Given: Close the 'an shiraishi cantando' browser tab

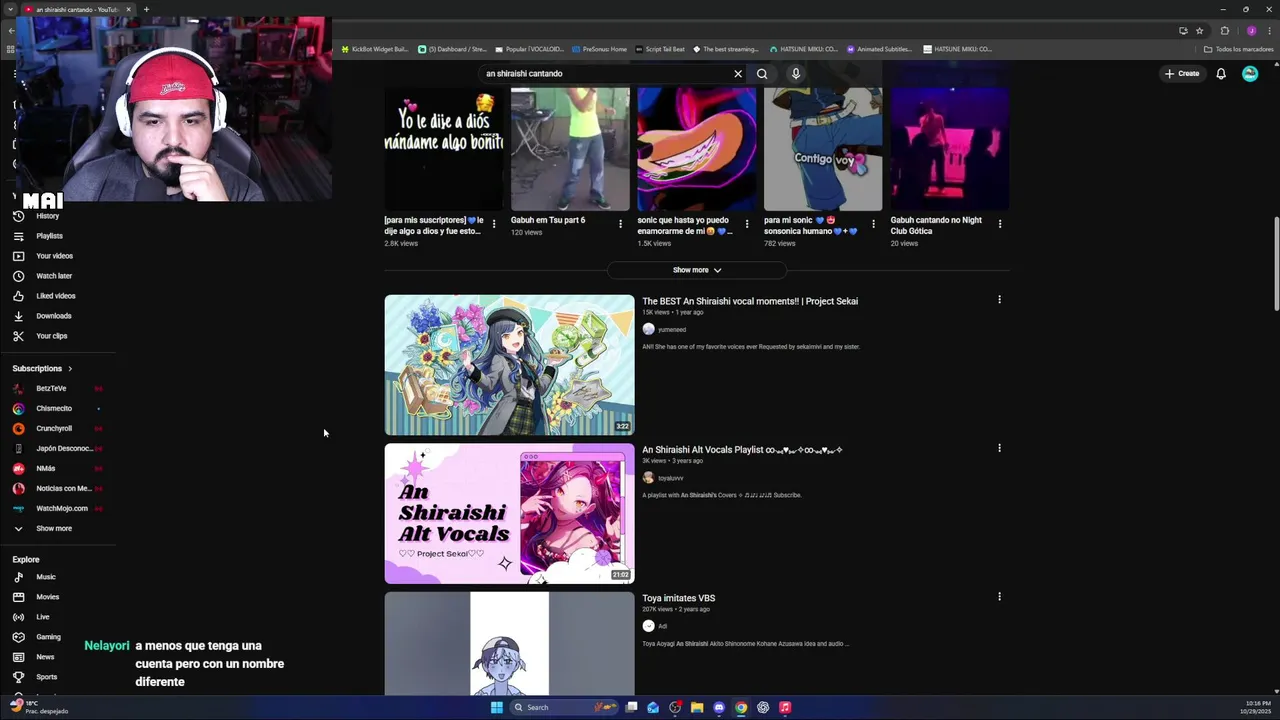Looking at the screenshot, I should point(128,9).
